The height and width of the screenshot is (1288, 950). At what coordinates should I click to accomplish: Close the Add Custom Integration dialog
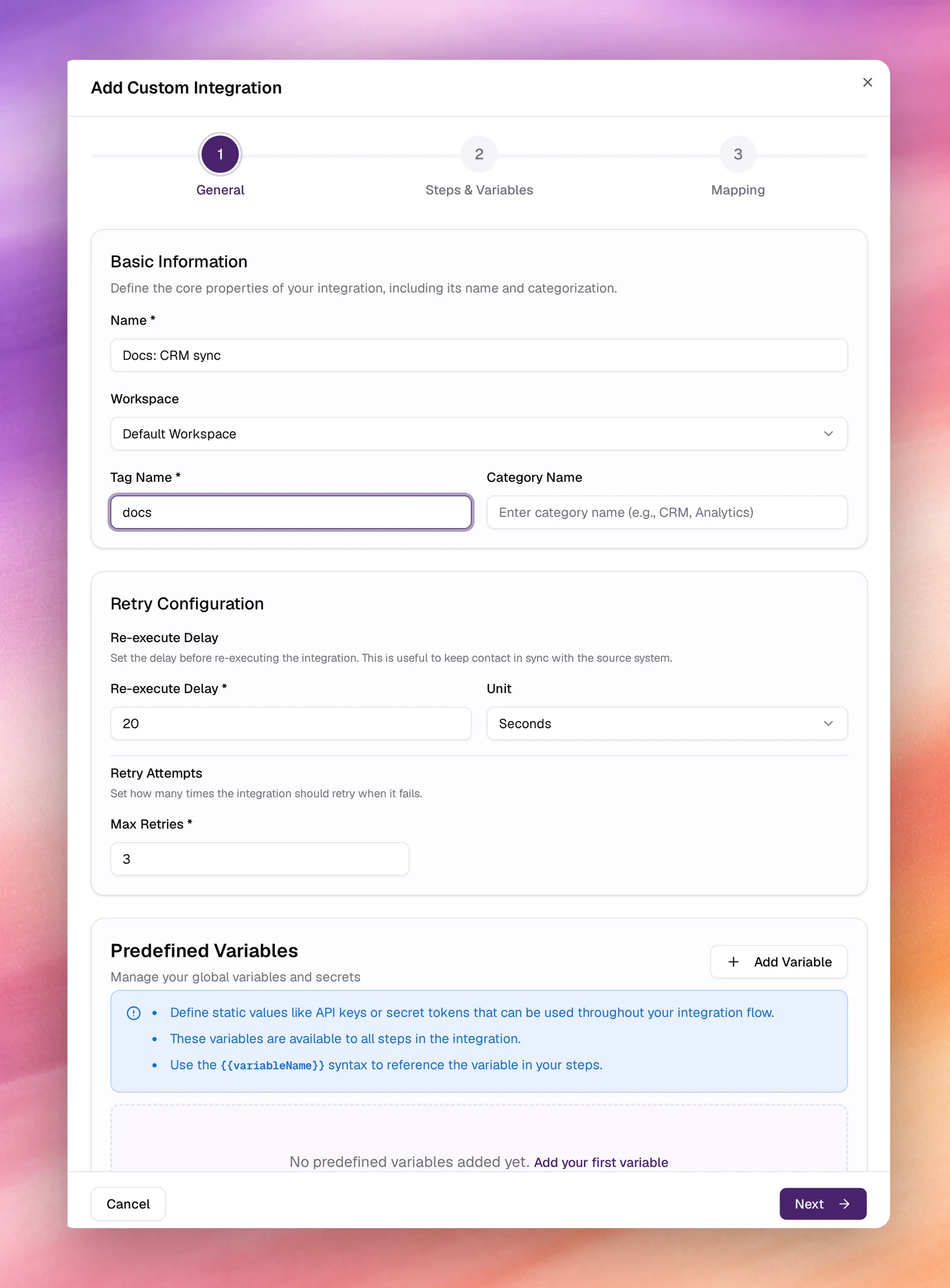[x=867, y=83]
